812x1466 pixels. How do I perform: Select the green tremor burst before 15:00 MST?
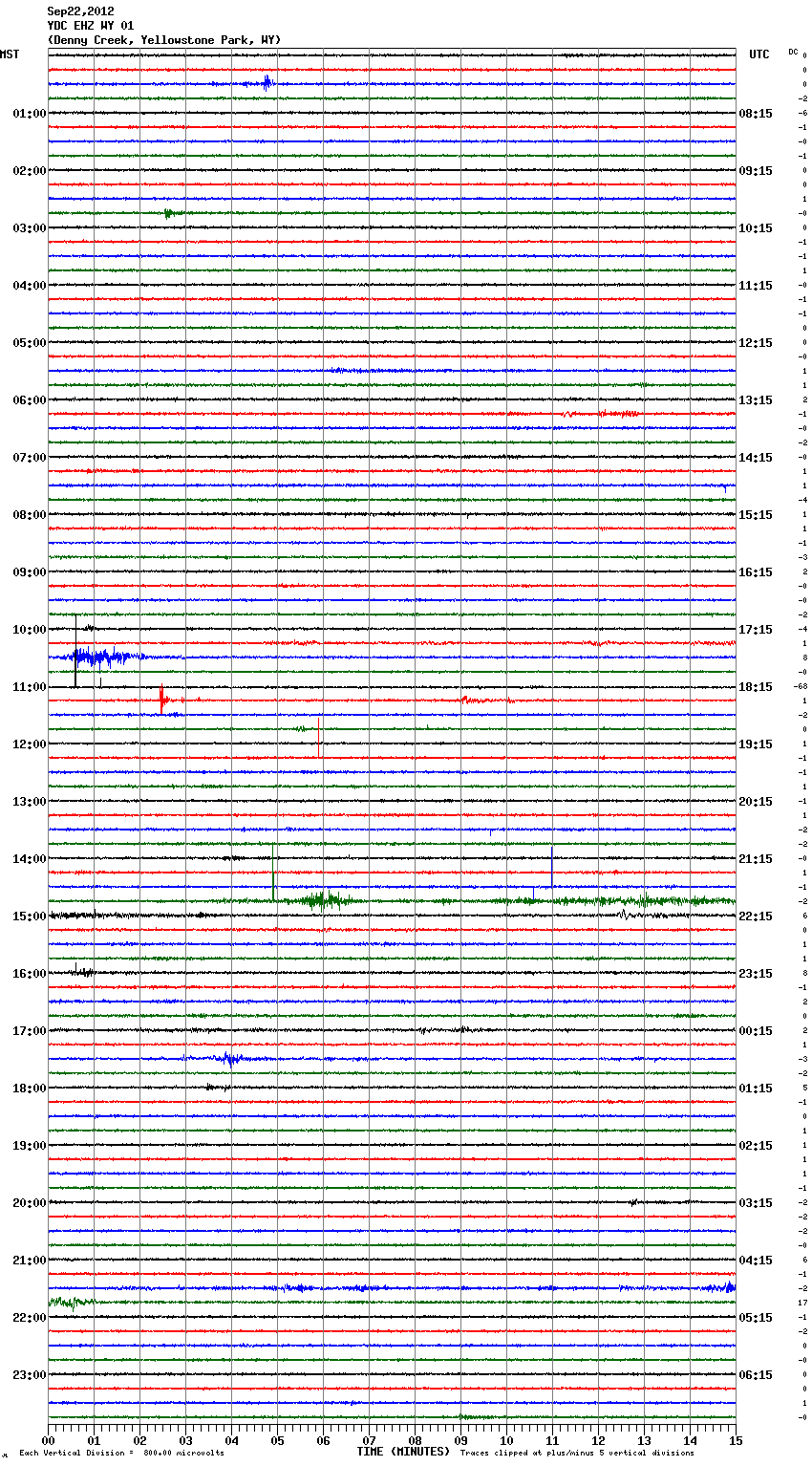click(325, 898)
